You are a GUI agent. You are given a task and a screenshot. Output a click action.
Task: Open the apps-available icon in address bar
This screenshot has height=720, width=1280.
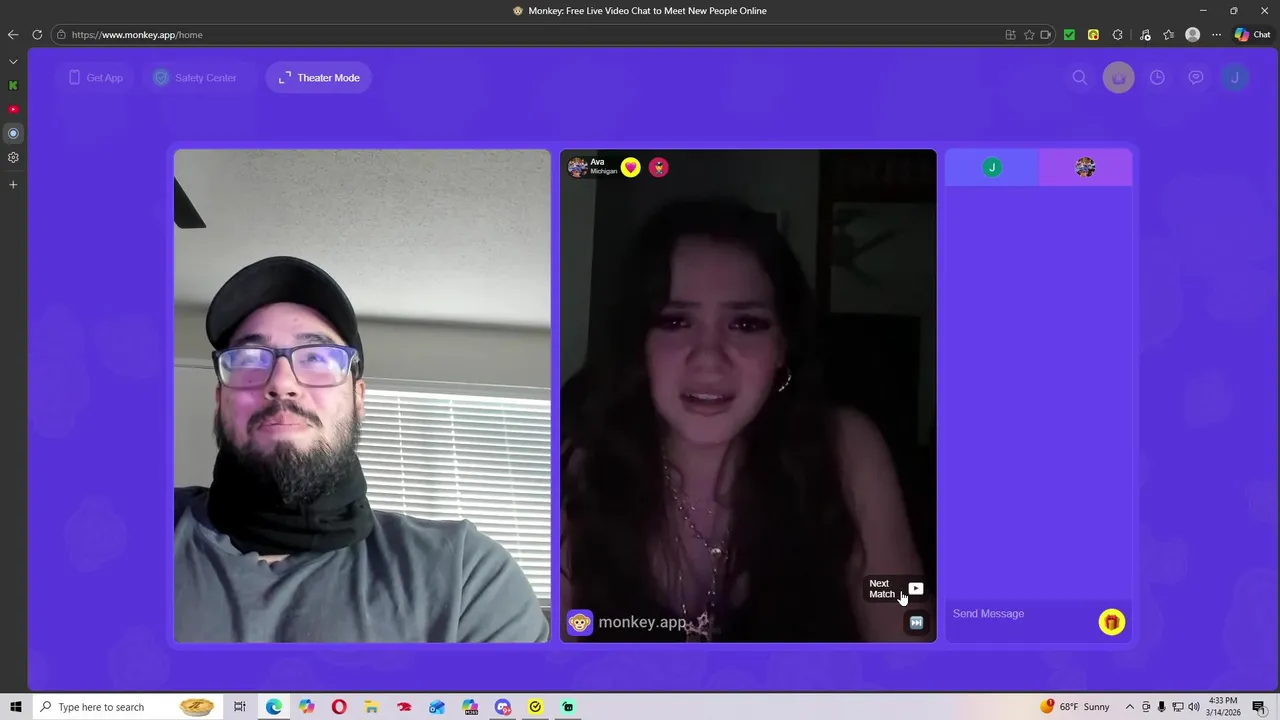coord(1010,35)
